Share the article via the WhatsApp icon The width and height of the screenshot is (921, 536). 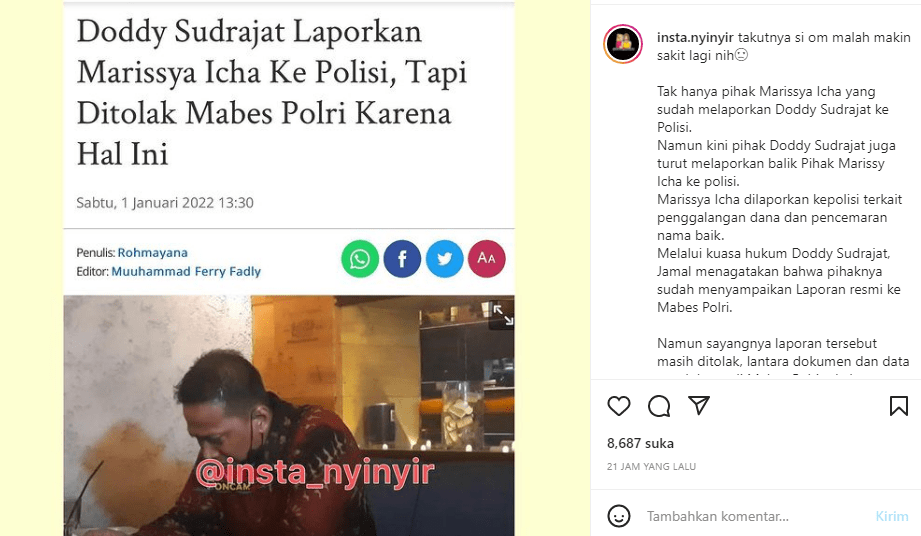point(360,258)
